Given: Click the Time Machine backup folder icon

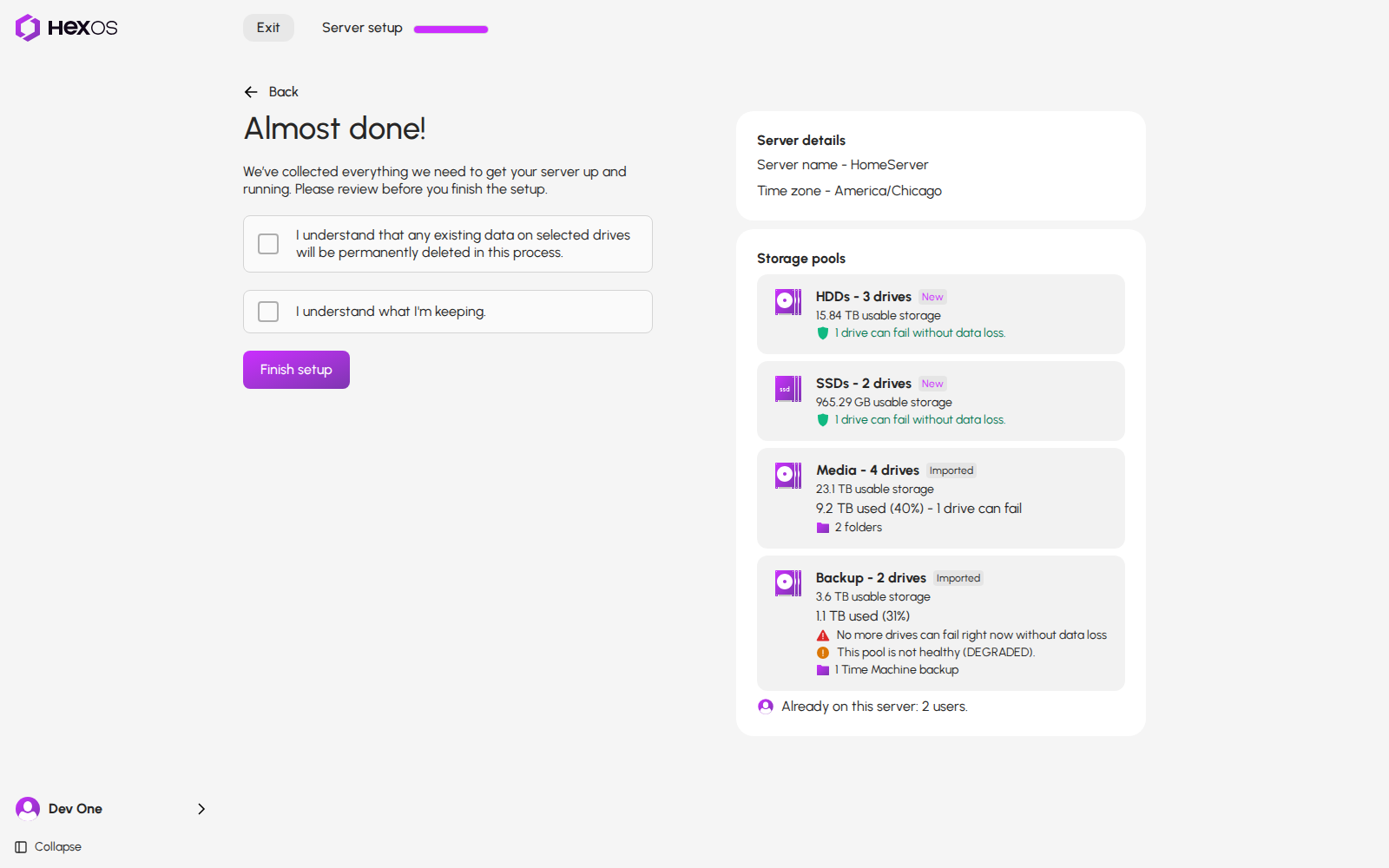Looking at the screenshot, I should 823,670.
